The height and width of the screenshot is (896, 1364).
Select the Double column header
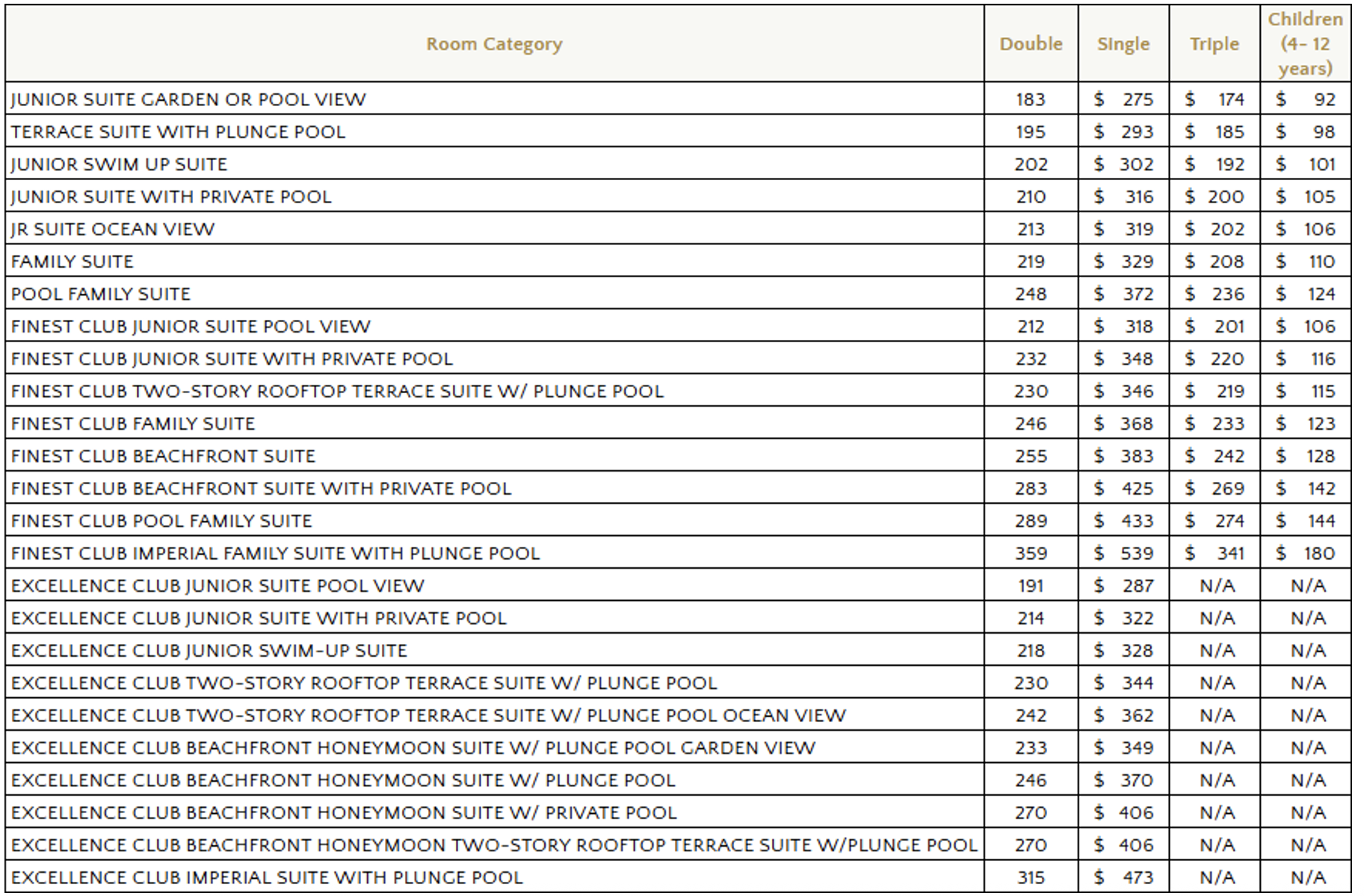(x=1031, y=44)
